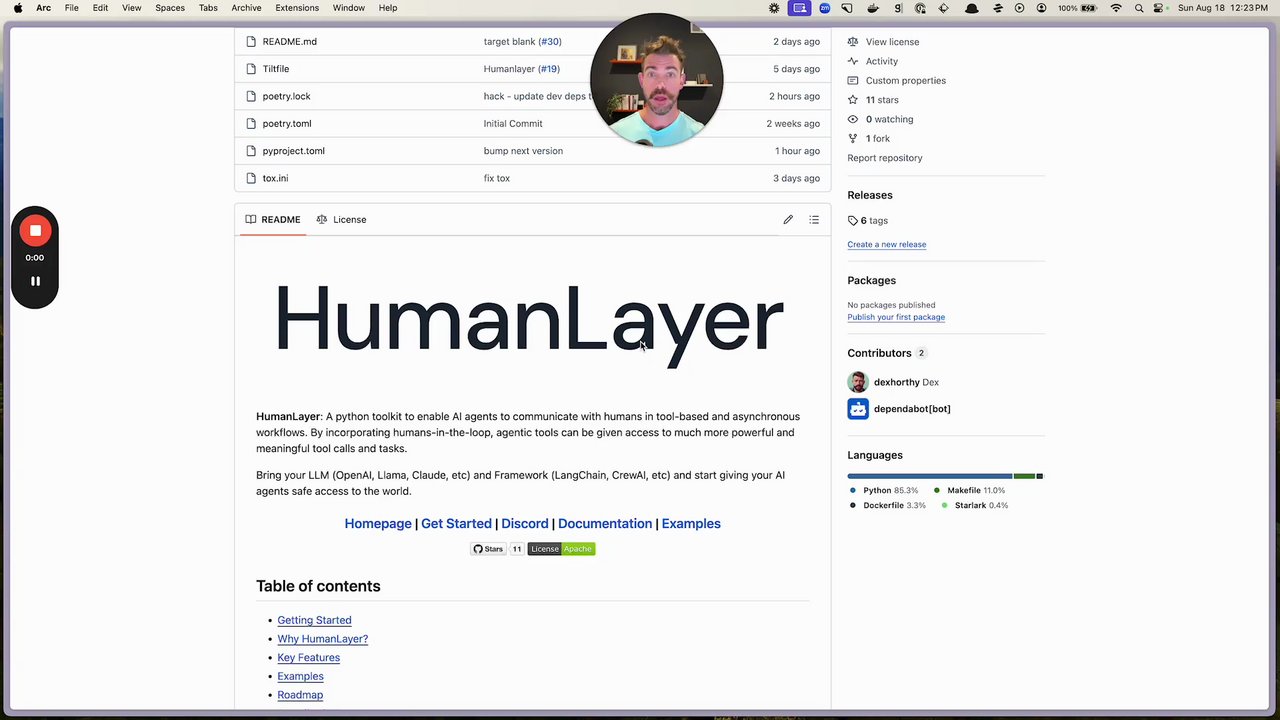Click the star icon beside 11 stars
The height and width of the screenshot is (720, 1280).
coord(853,100)
